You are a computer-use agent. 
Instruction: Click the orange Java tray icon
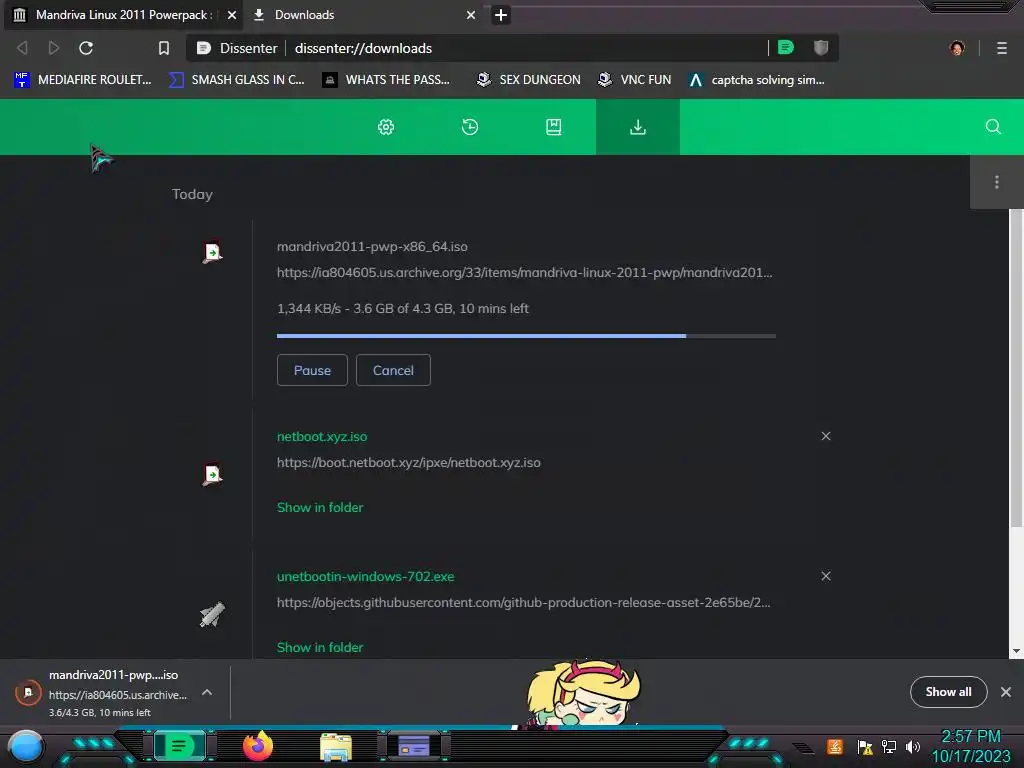pos(835,746)
